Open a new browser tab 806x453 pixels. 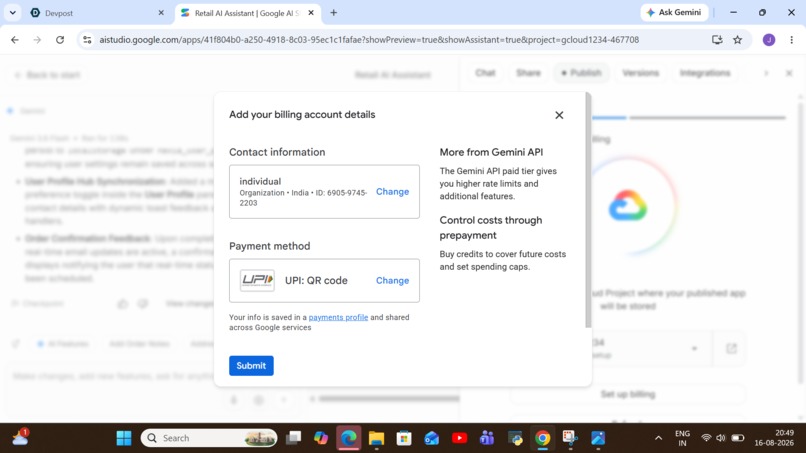point(334,13)
